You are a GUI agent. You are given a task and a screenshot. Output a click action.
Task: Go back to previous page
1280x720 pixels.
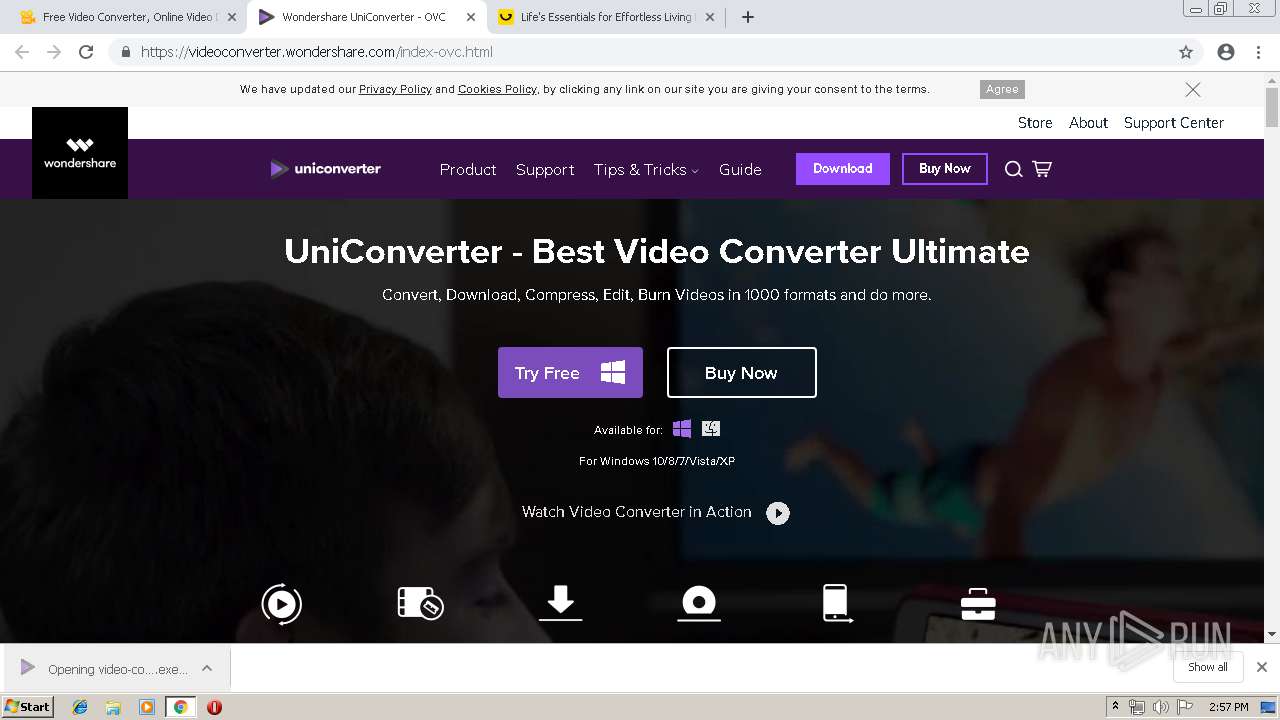(22, 52)
